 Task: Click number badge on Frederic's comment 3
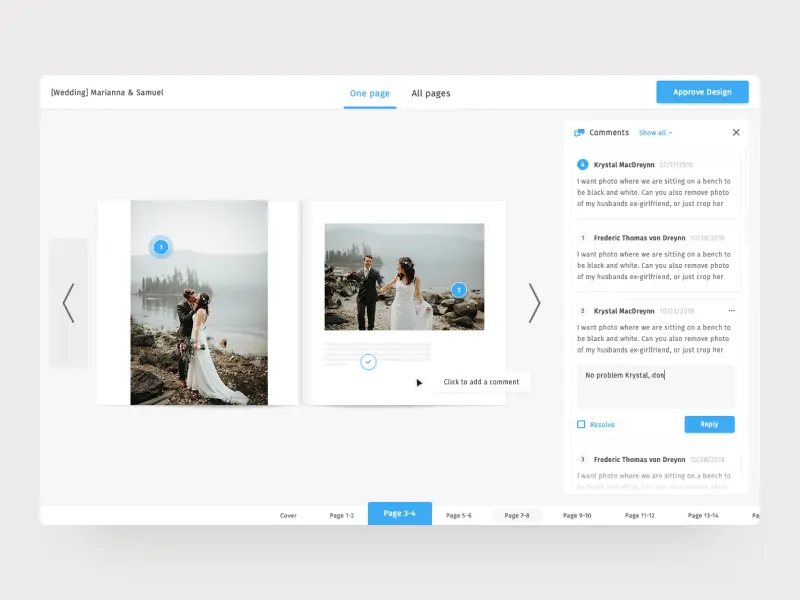(x=583, y=459)
